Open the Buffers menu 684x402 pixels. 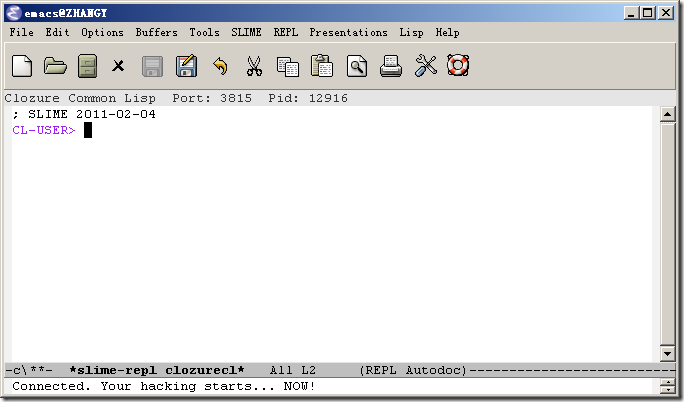point(156,32)
